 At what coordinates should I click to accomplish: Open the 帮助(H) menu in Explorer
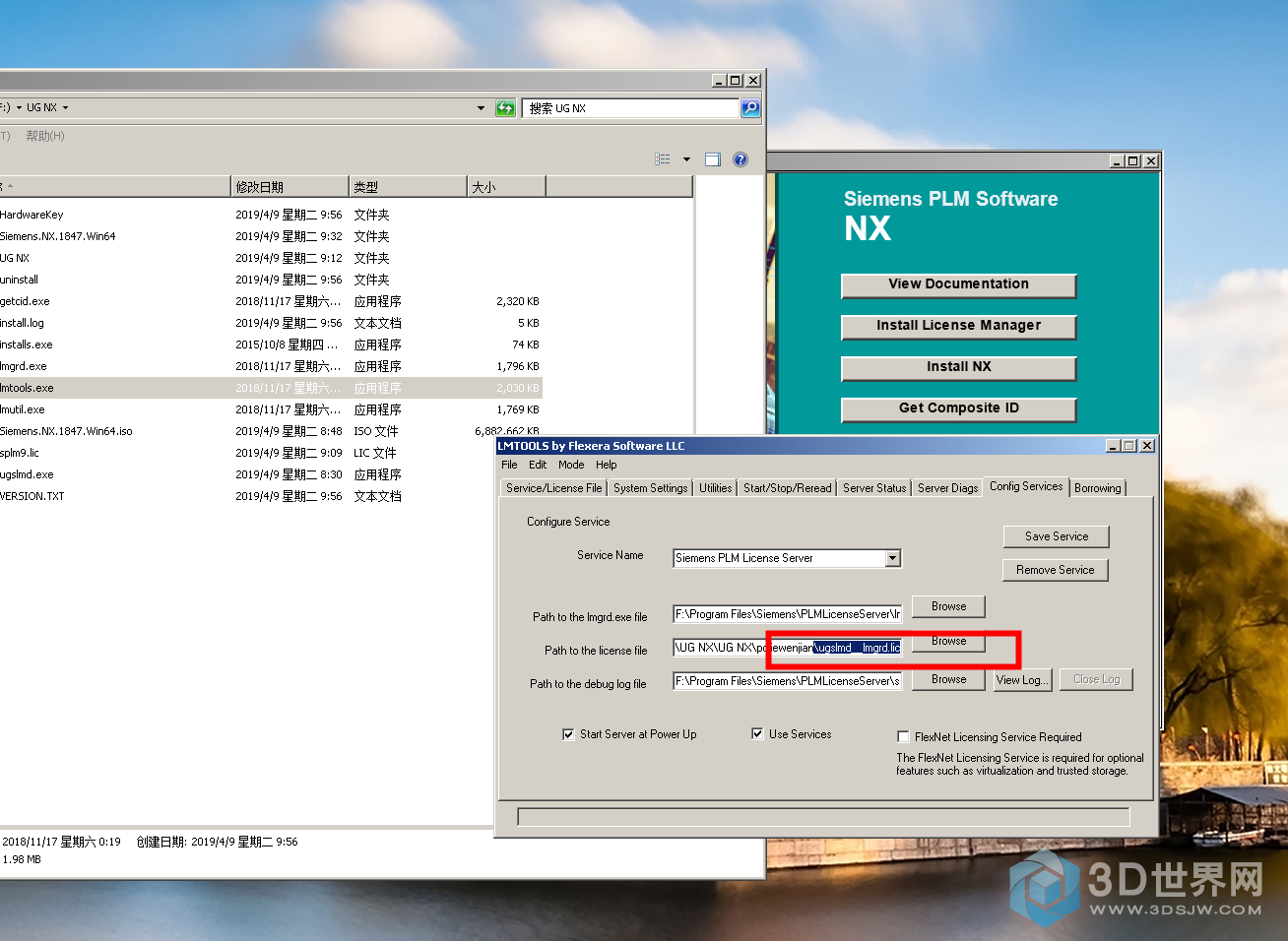44,136
